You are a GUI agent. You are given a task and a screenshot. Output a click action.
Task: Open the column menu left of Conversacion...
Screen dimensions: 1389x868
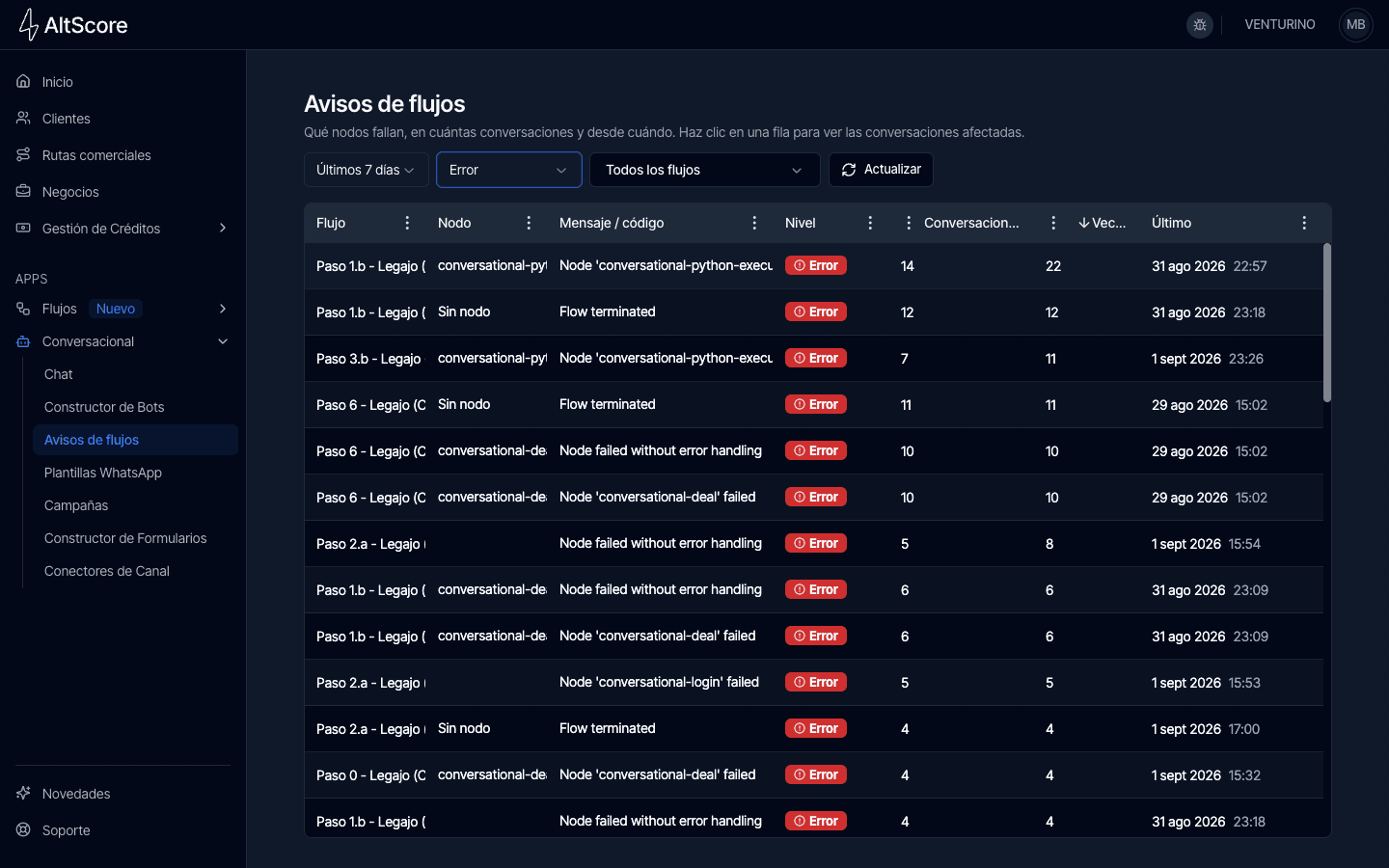click(909, 223)
